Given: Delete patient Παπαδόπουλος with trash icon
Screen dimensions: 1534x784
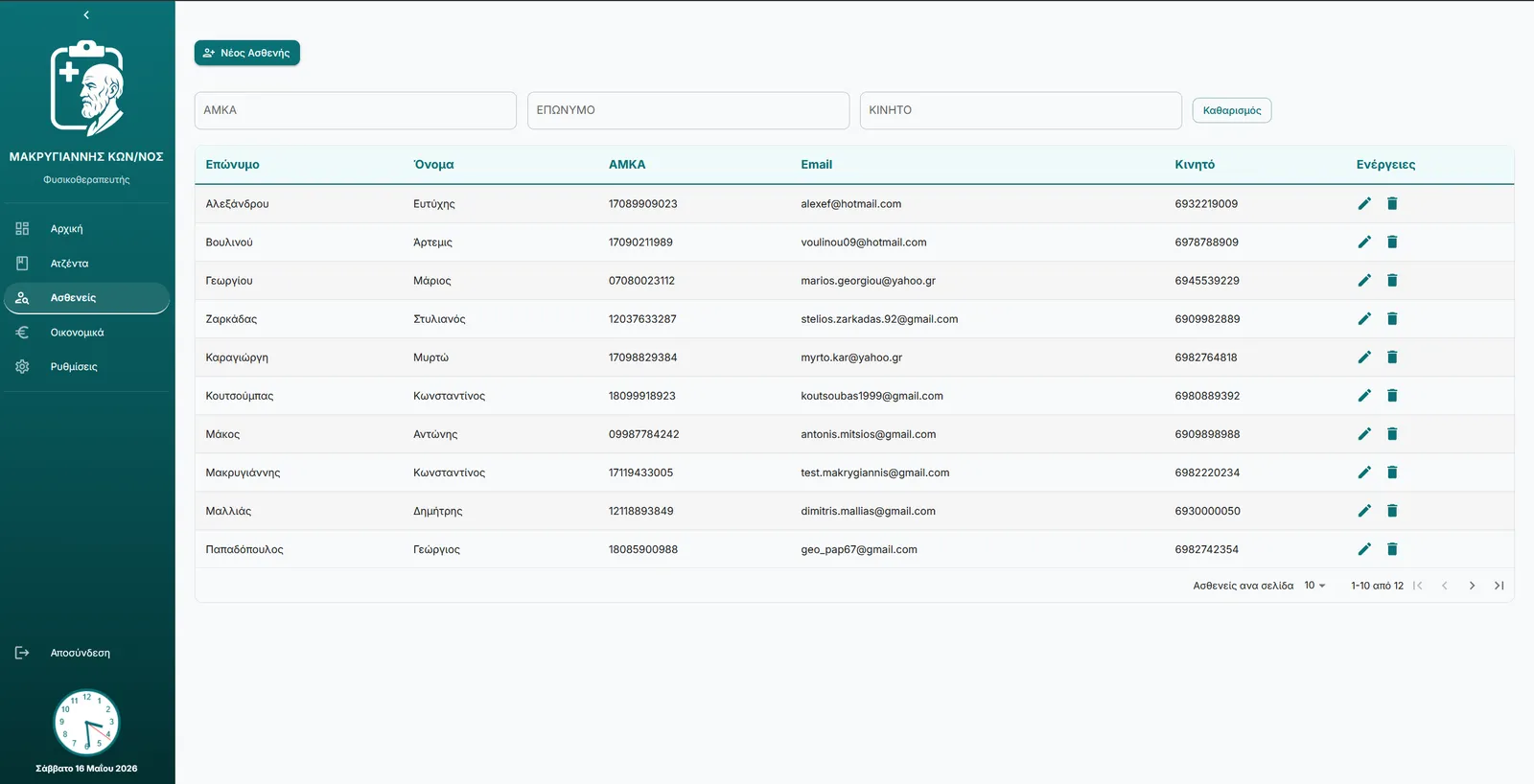Looking at the screenshot, I should [x=1392, y=548].
